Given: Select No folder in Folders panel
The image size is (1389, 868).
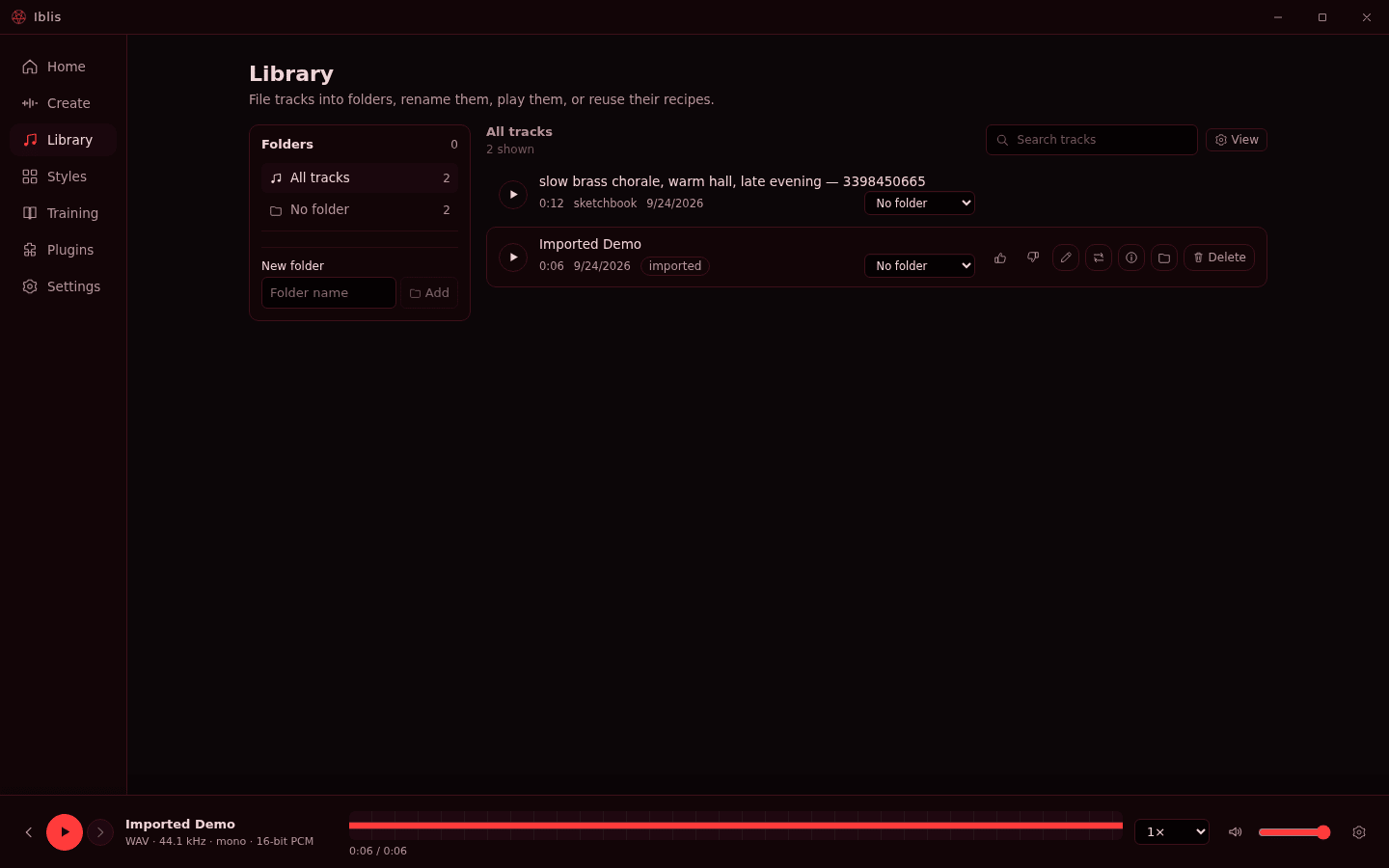Looking at the screenshot, I should 360,210.
